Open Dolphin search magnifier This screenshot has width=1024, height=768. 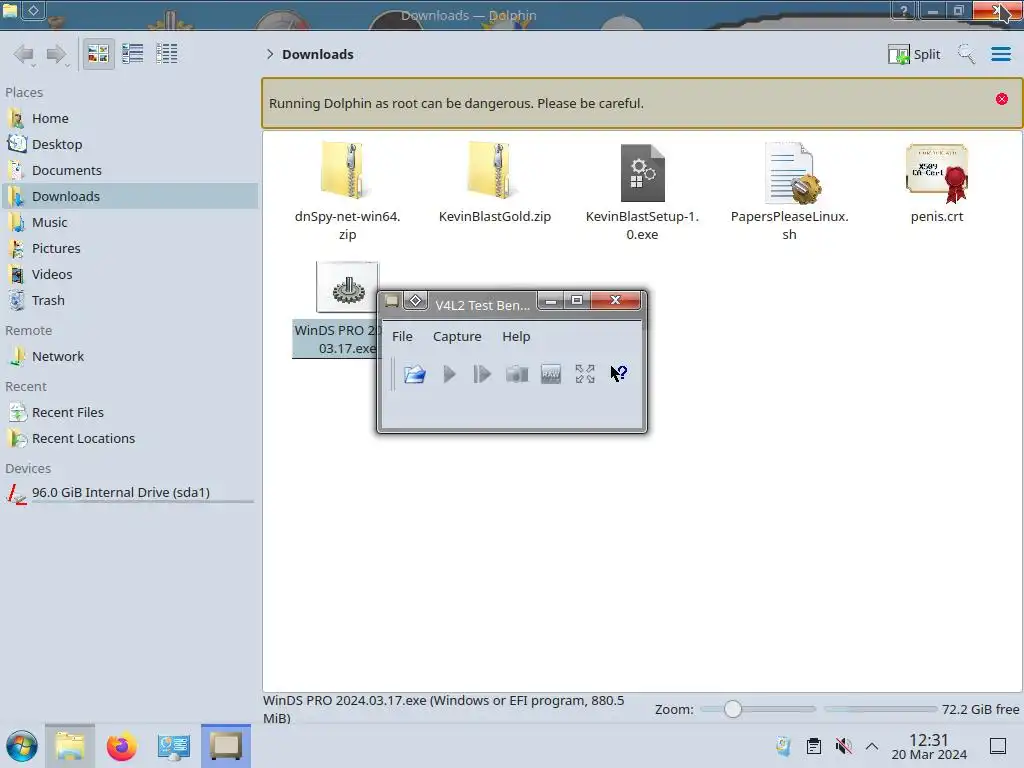pos(967,54)
